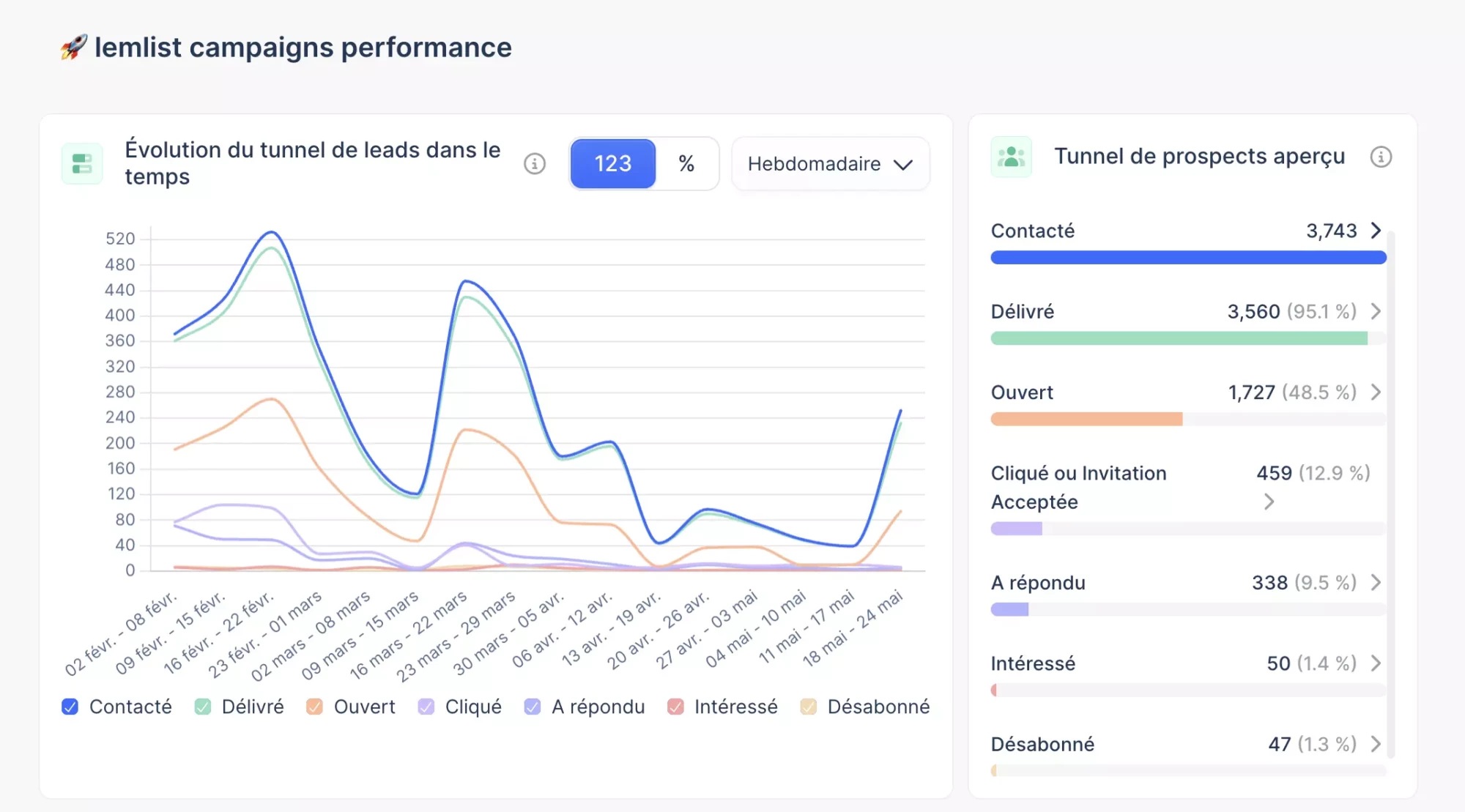Click the Ouvert legend label

pos(364,707)
